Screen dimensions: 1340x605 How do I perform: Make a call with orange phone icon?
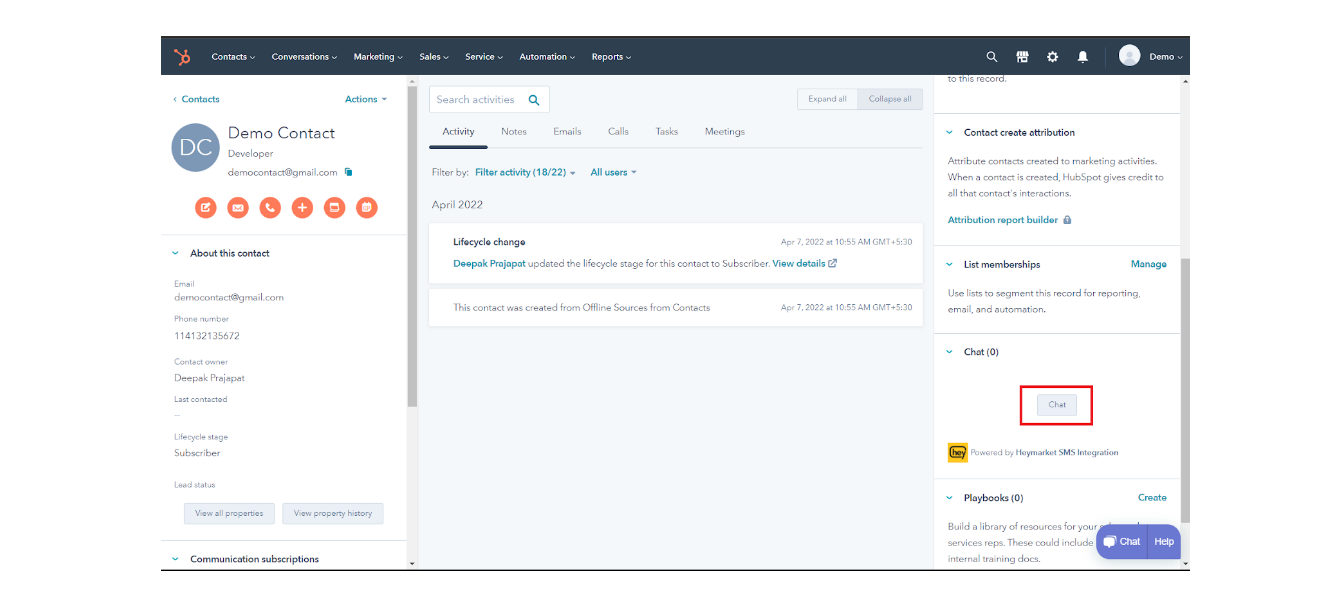270,208
